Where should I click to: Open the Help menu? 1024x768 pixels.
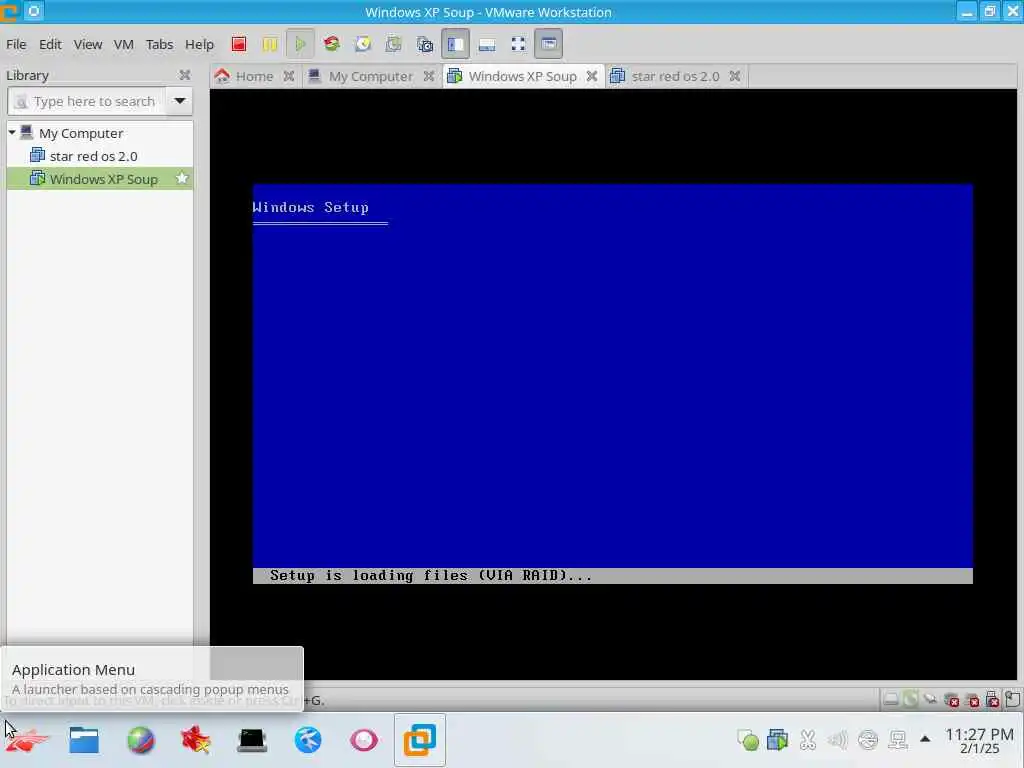click(x=199, y=44)
